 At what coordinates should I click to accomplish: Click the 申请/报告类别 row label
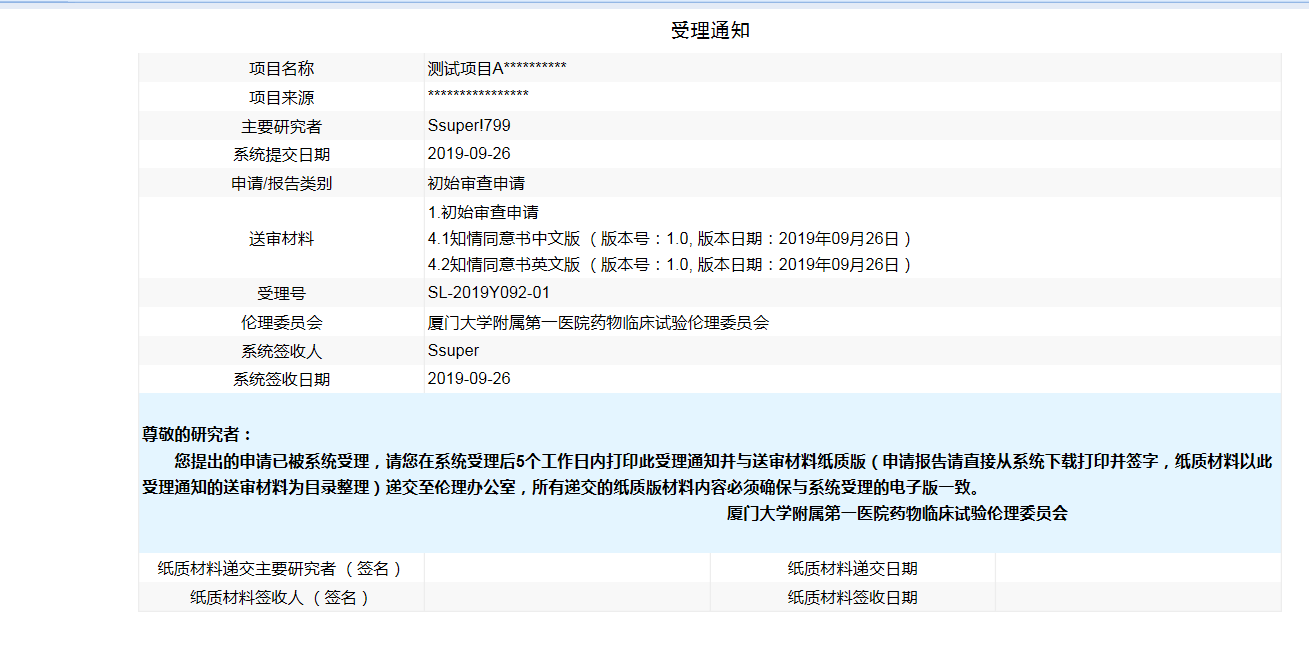point(281,183)
